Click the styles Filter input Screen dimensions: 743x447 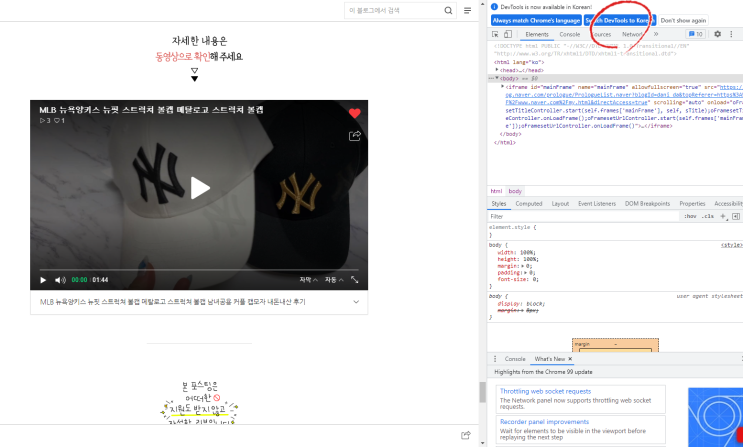coord(583,216)
